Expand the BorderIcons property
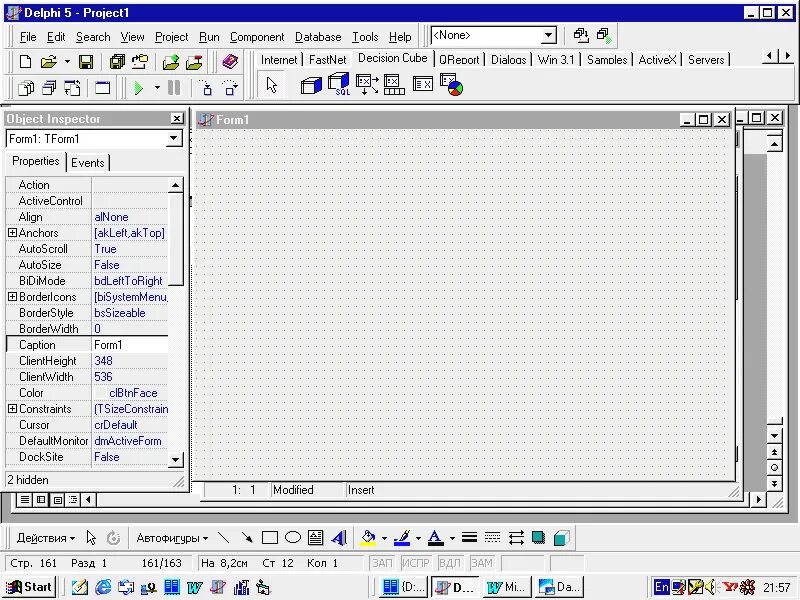The width and height of the screenshot is (800, 600). 12,296
